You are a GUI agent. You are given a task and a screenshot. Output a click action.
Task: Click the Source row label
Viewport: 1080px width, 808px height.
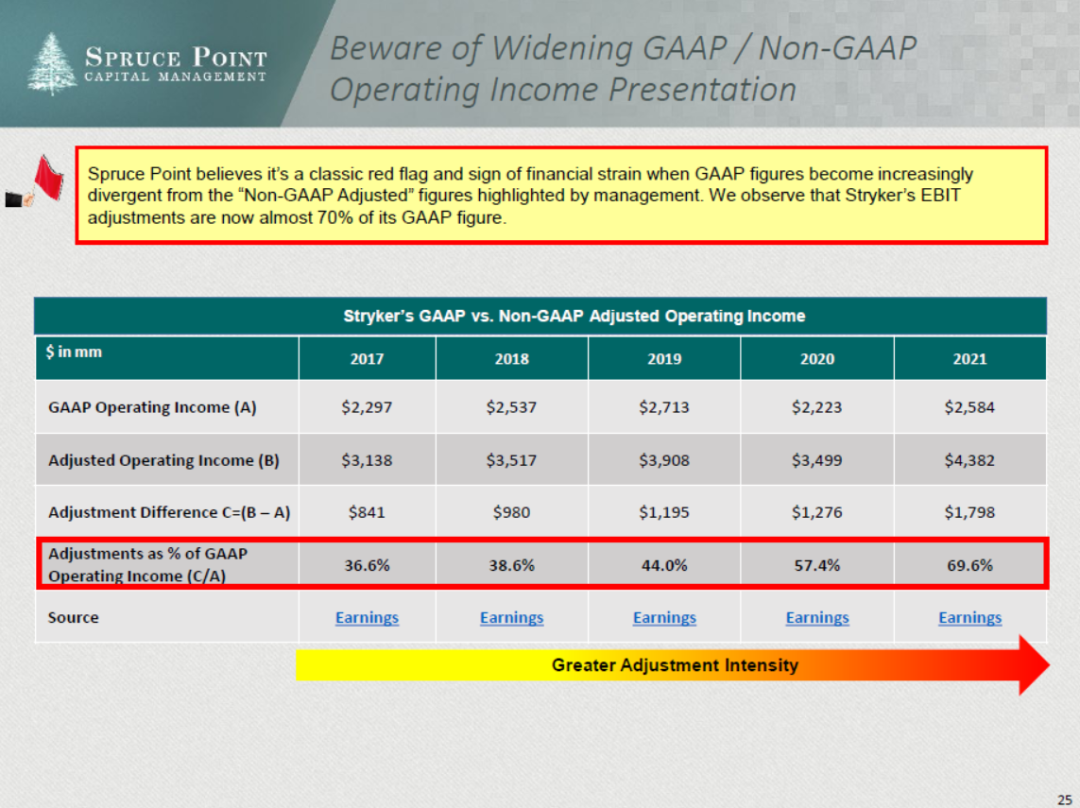pos(73,617)
